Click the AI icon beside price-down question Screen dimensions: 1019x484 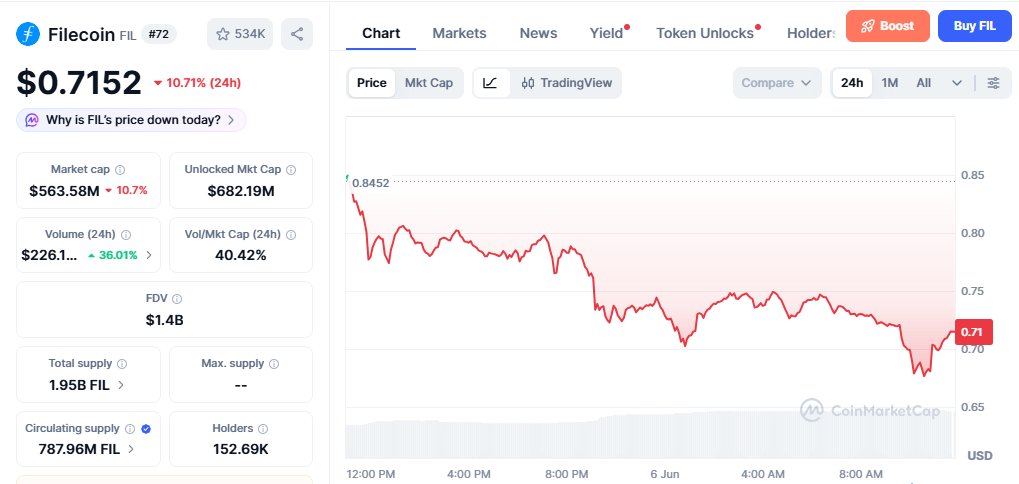(x=32, y=120)
